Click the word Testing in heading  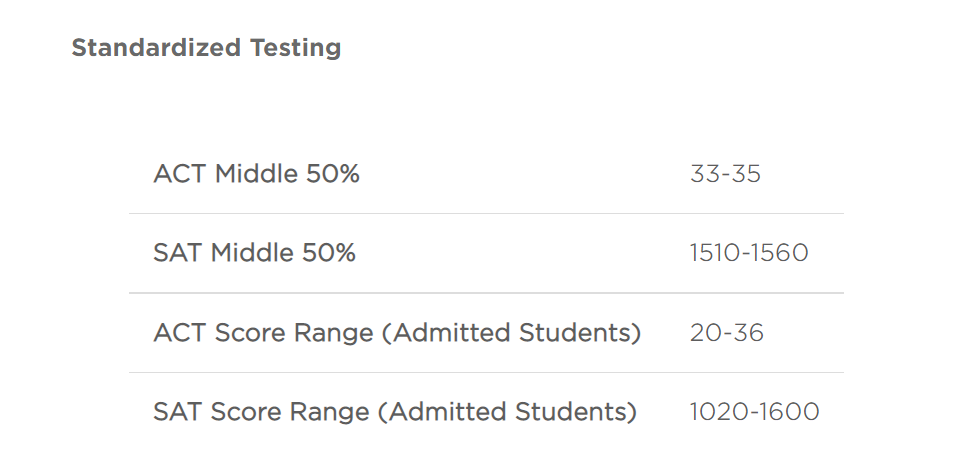(x=295, y=48)
